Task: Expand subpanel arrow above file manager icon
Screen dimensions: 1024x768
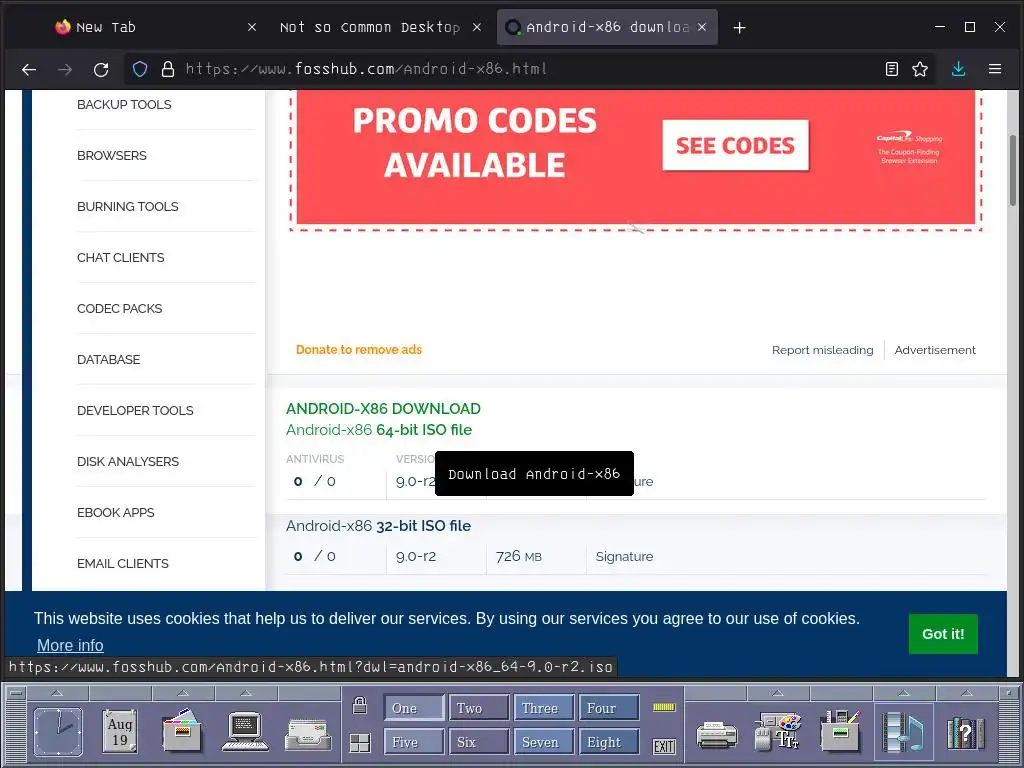Action: [183, 692]
